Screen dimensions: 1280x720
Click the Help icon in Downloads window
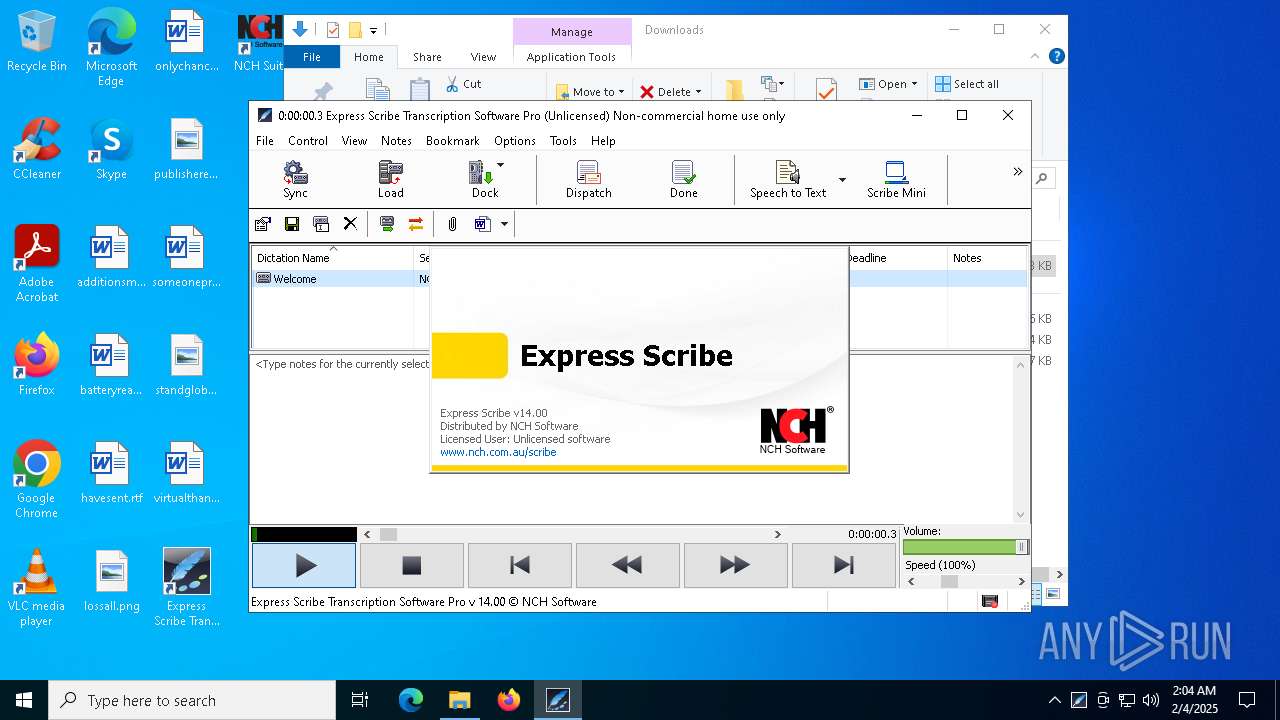tap(1056, 57)
